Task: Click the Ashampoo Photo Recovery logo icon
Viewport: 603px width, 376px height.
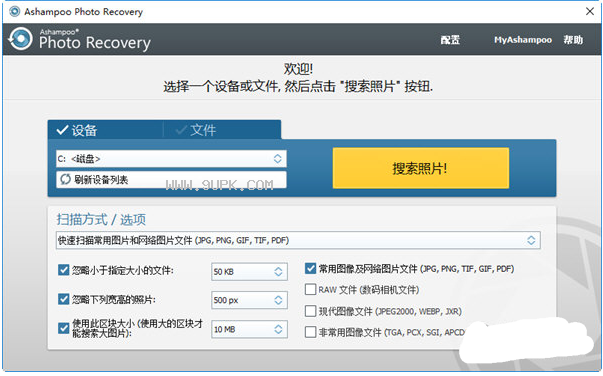Action: (20, 39)
